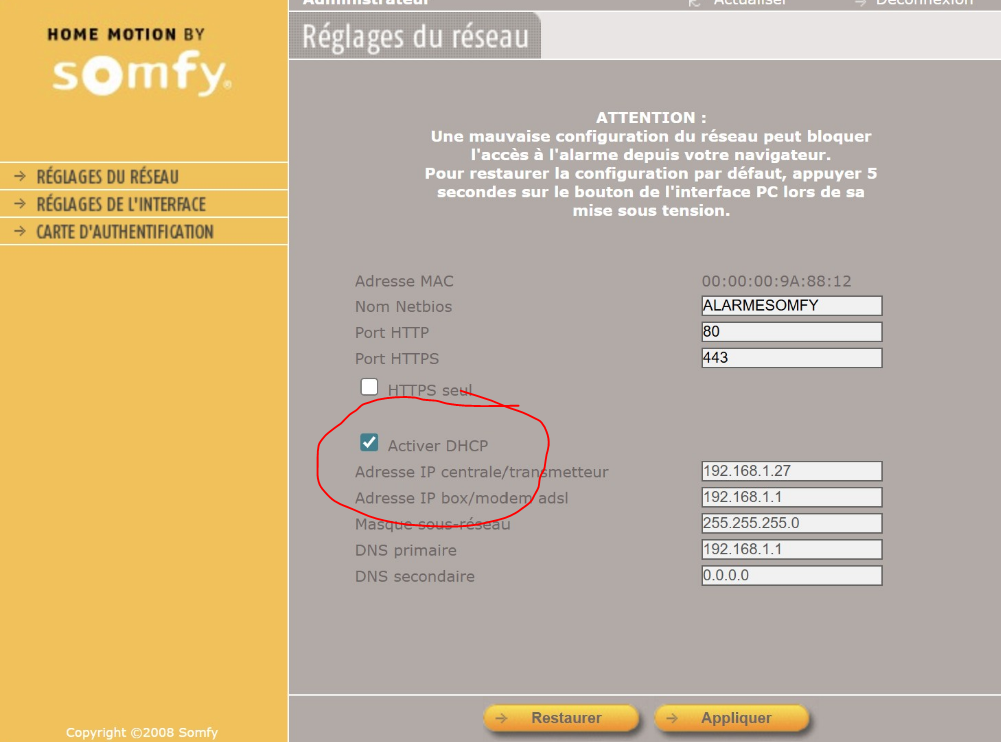Screen dimensions: 1001x742
Task: Click arrow icon beside Réglages de l'interface
Action: [19, 204]
